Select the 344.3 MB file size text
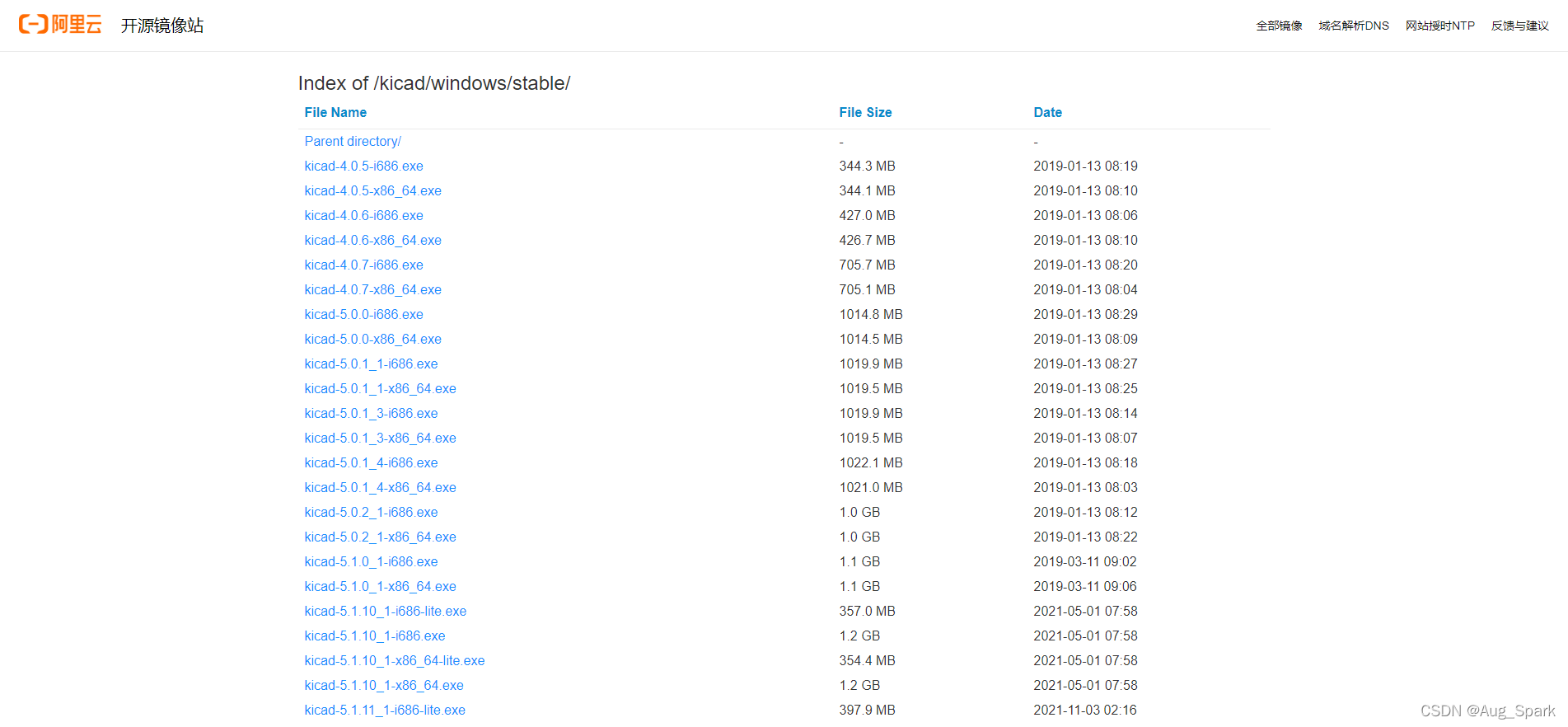1568x727 pixels. 867,166
